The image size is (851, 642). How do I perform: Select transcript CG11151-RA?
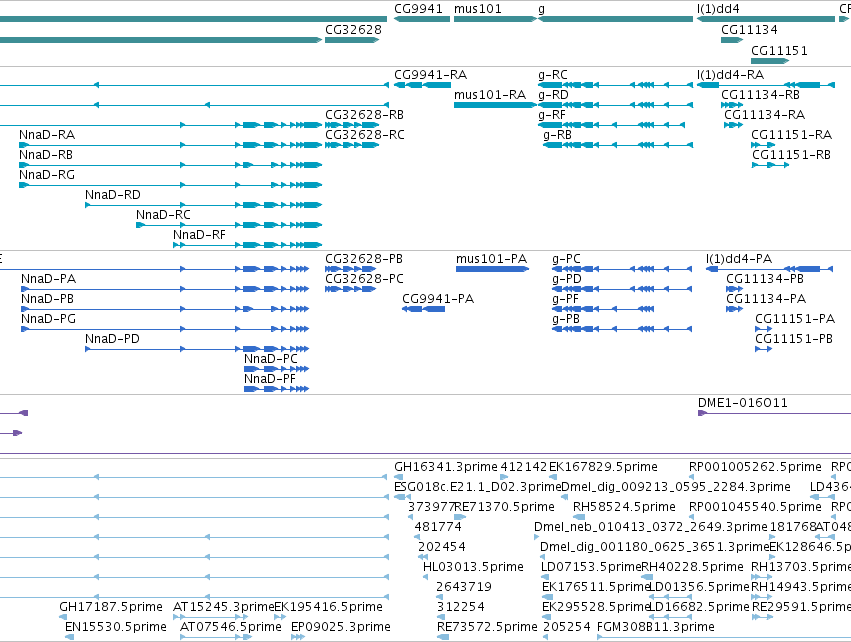click(791, 135)
